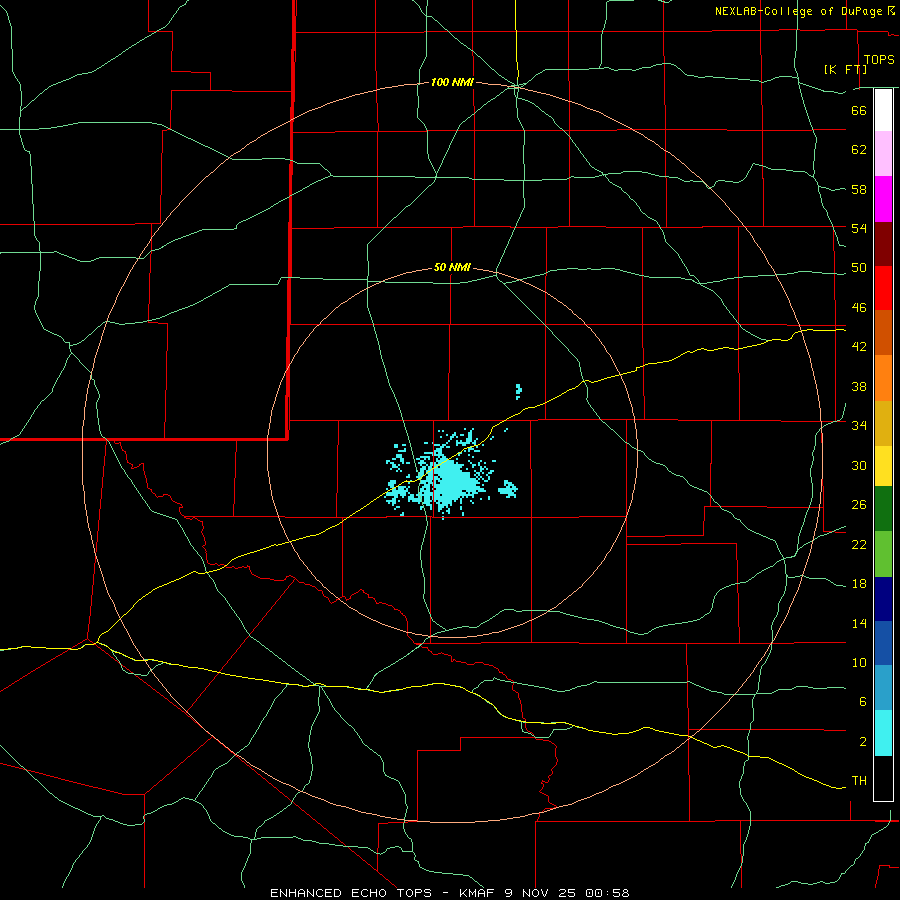900x900 pixels.
Task: Click the TH legend threshold label
Action: tap(859, 781)
